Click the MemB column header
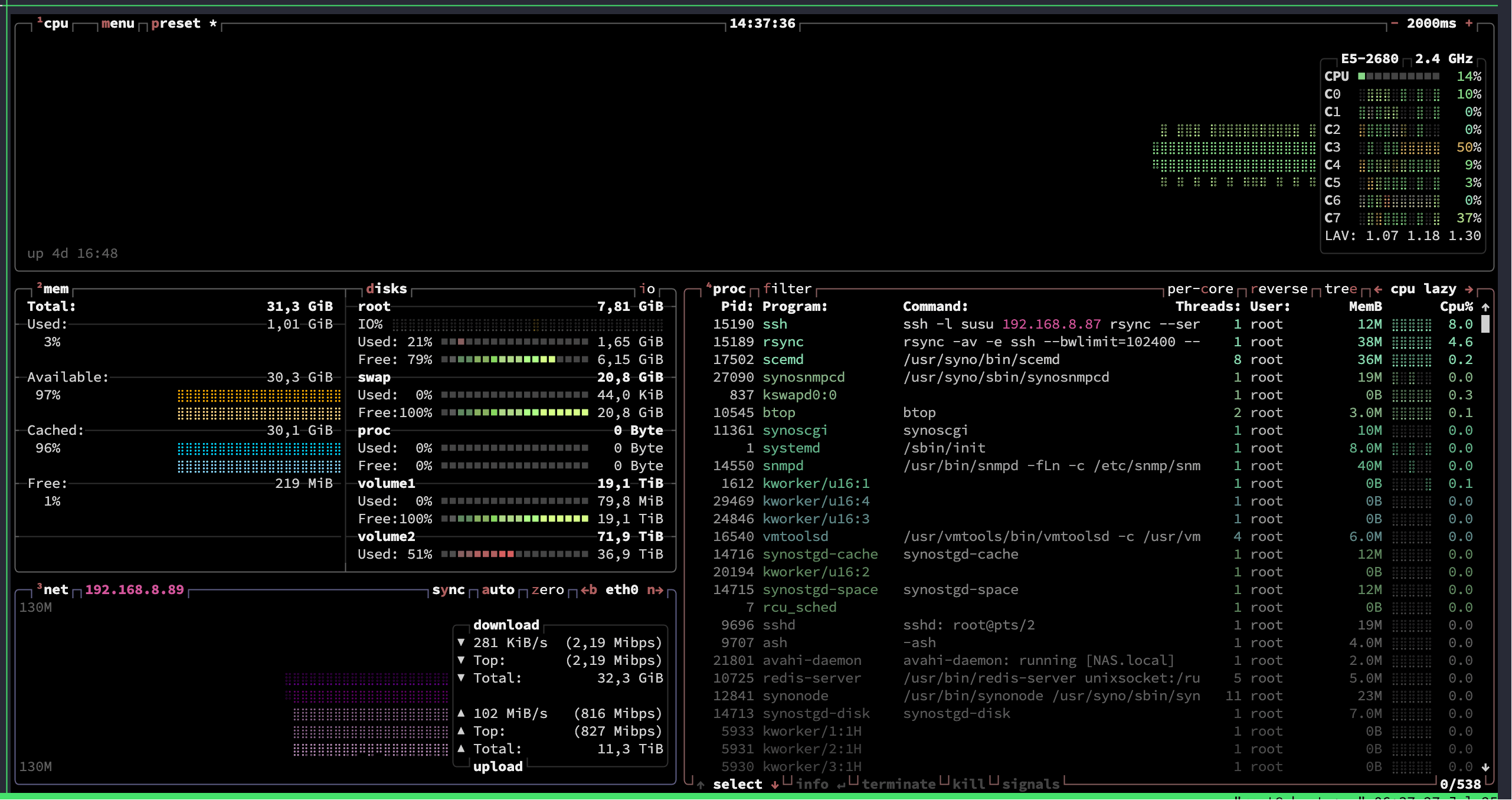 tap(1366, 307)
